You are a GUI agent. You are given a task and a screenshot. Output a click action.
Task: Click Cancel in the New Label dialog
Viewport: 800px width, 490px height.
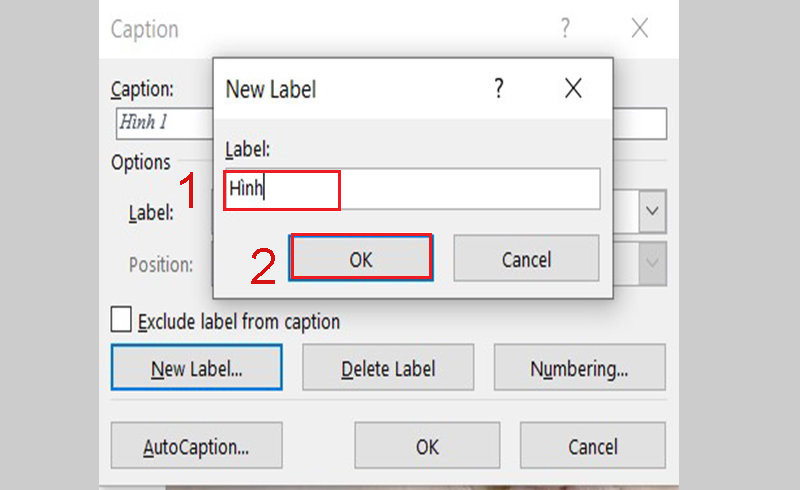526,258
